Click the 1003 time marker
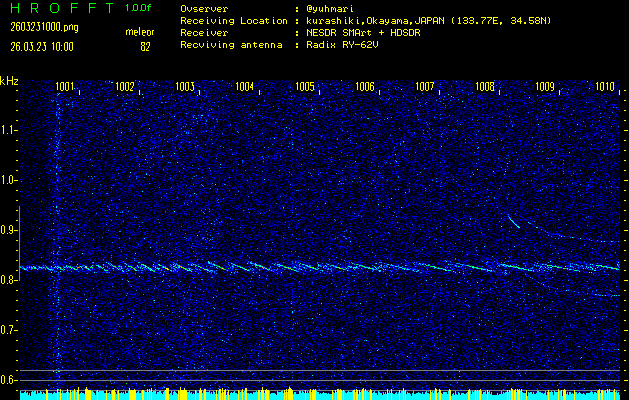 [x=185, y=87]
